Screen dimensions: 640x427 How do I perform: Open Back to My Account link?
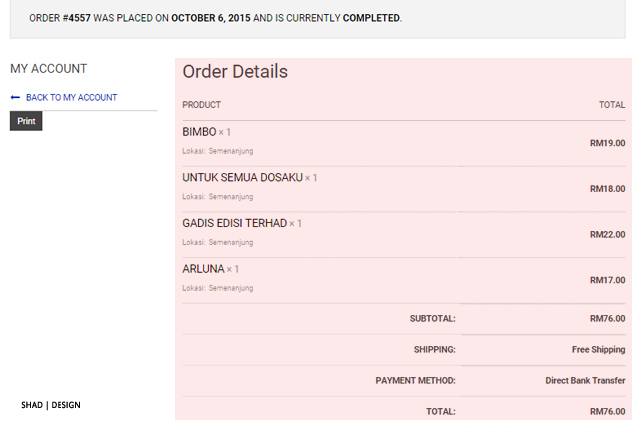(71, 98)
